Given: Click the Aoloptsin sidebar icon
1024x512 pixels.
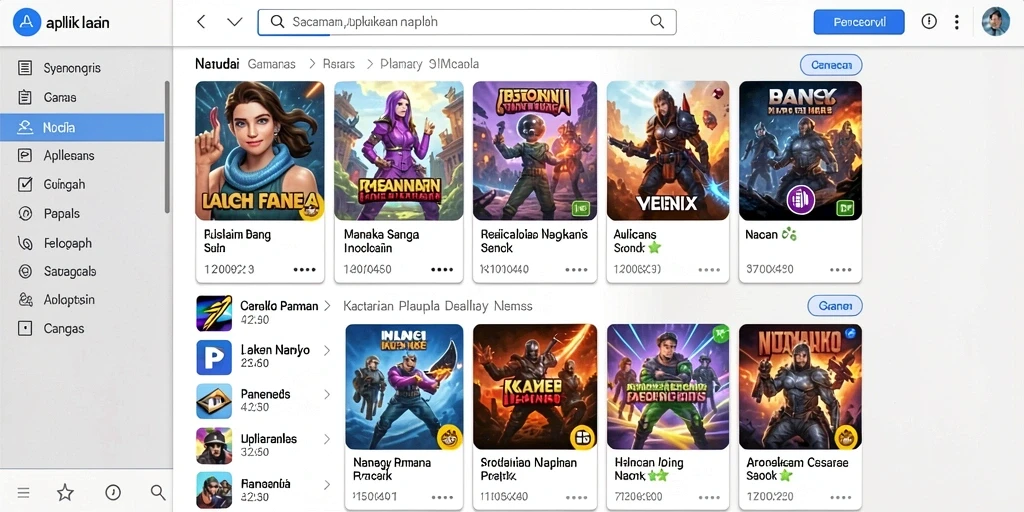Looking at the screenshot, I should 25,300.
